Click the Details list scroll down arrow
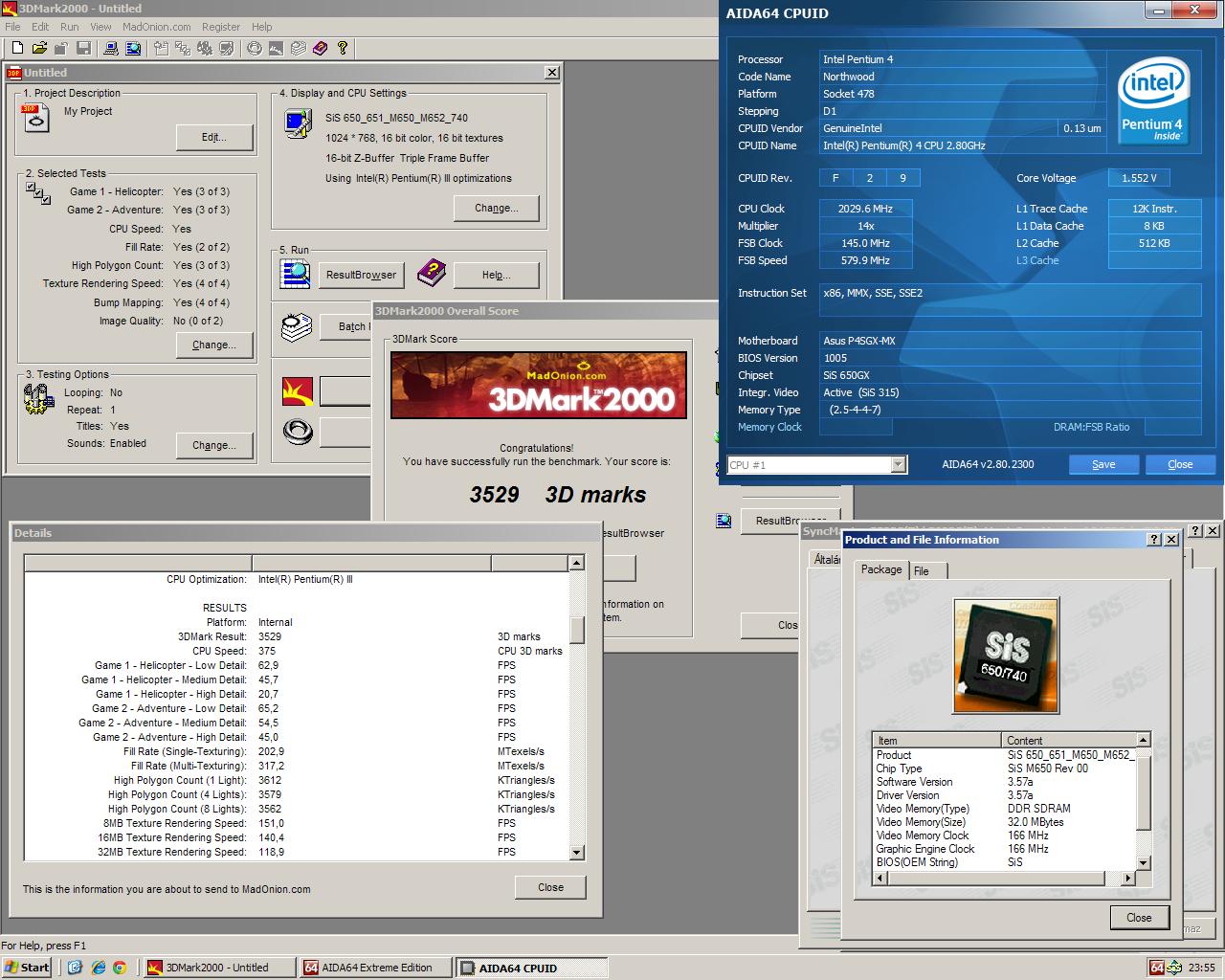 pyautogui.click(x=577, y=852)
